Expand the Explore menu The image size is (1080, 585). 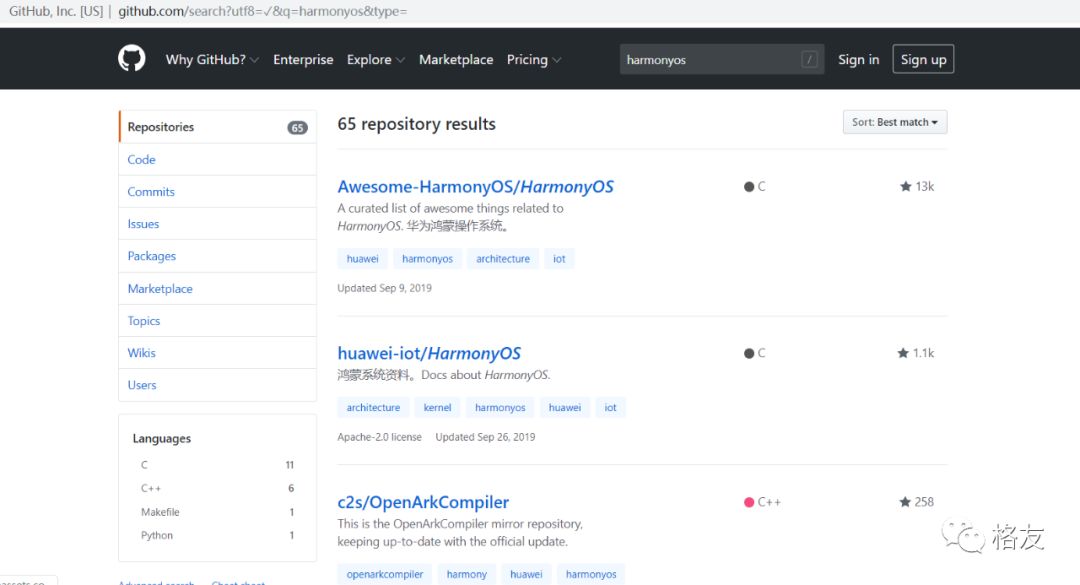click(x=375, y=59)
